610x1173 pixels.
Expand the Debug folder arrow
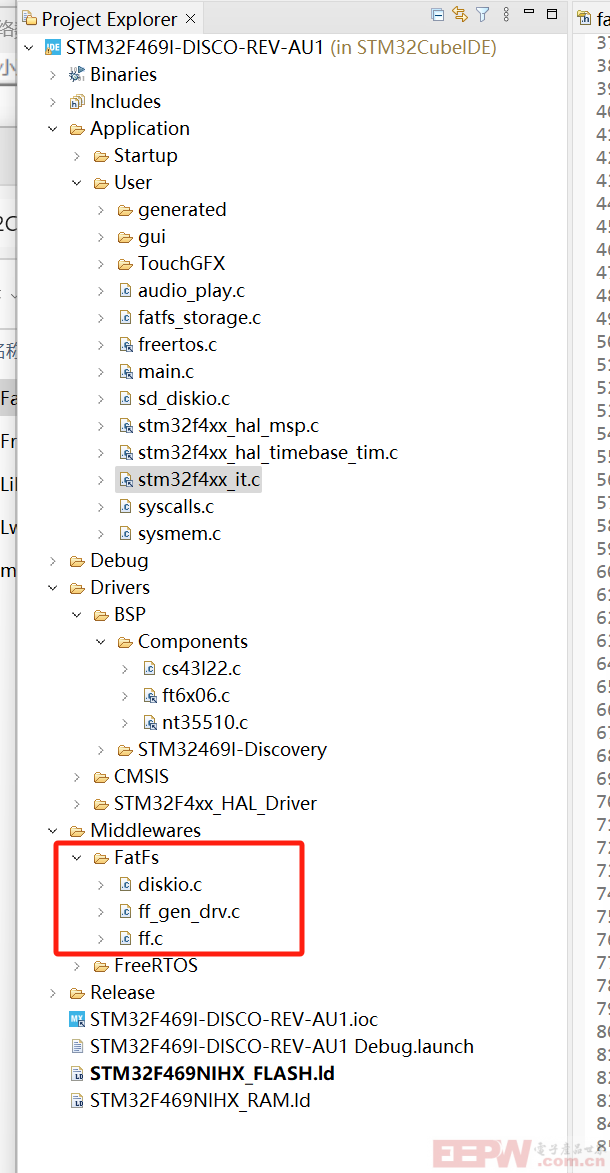point(52,560)
